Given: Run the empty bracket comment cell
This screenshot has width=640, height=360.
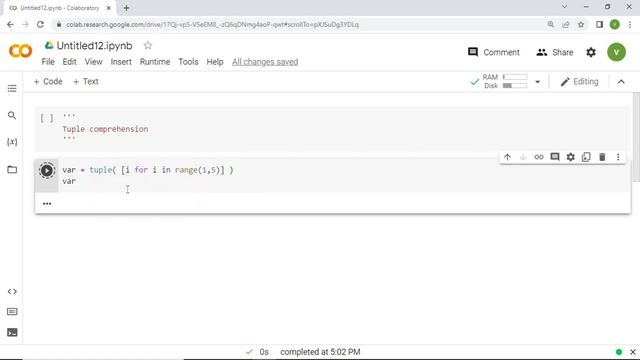Looking at the screenshot, I should pos(47,118).
